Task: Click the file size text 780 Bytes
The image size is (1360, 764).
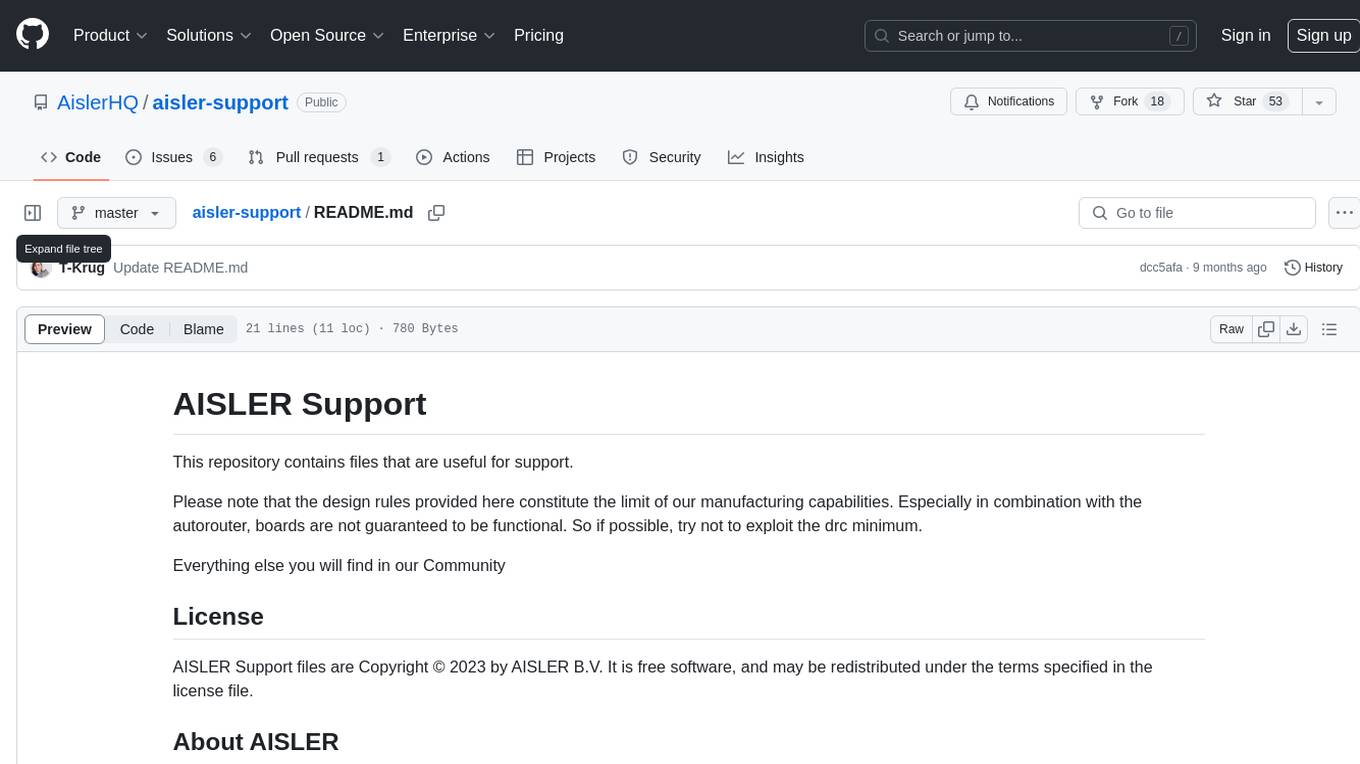Action: pyautogui.click(x=425, y=329)
